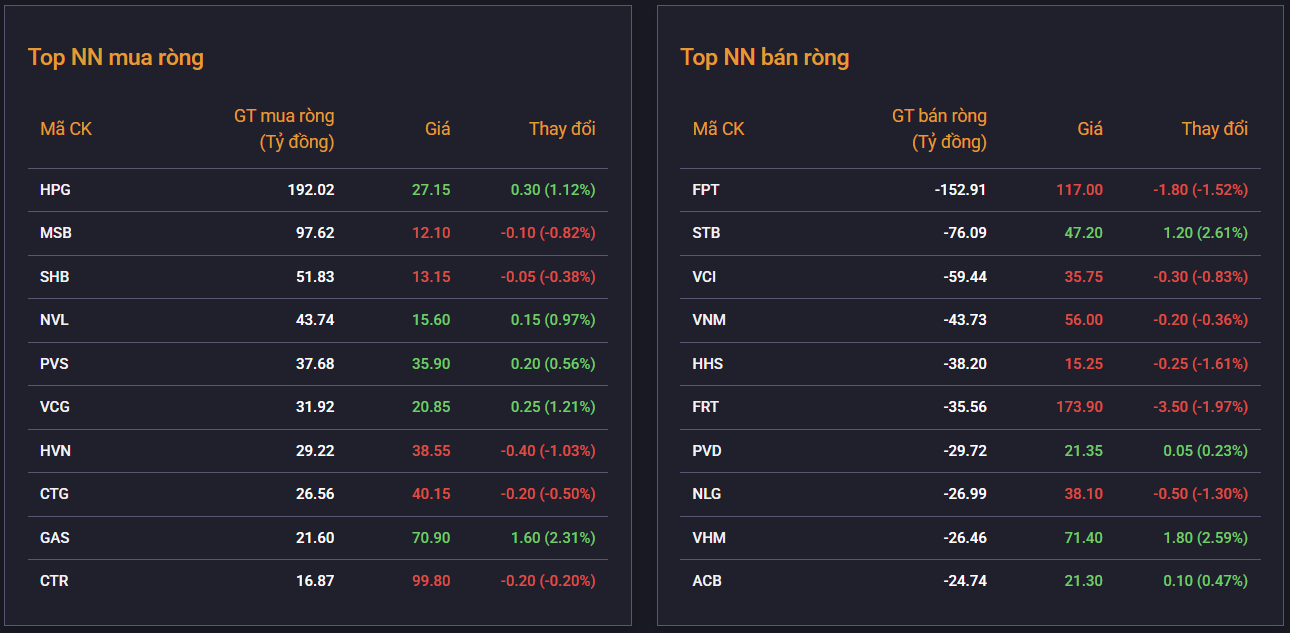Select STB net sell value -76.09

click(964, 233)
